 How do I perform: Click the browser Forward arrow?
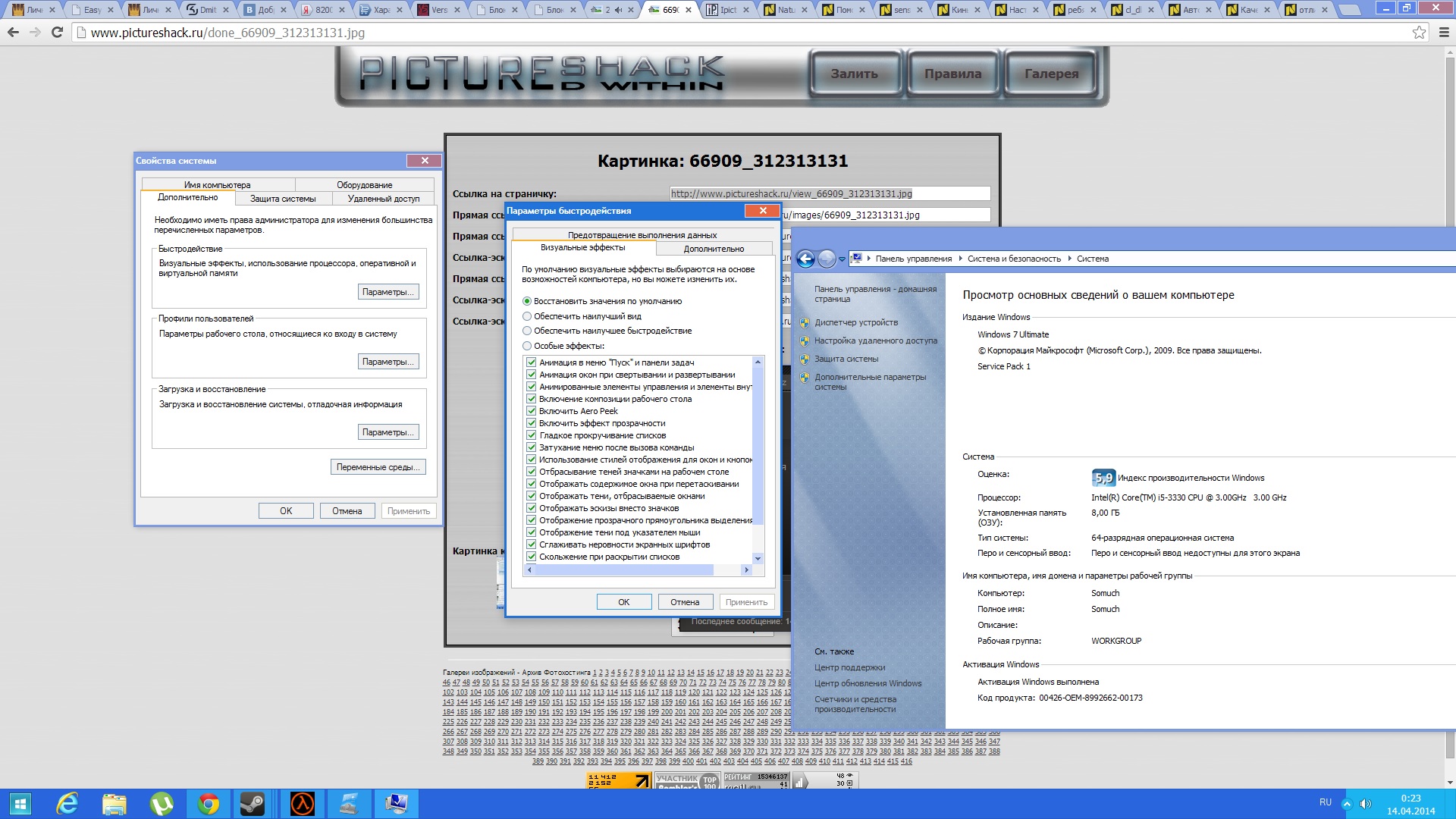35,33
